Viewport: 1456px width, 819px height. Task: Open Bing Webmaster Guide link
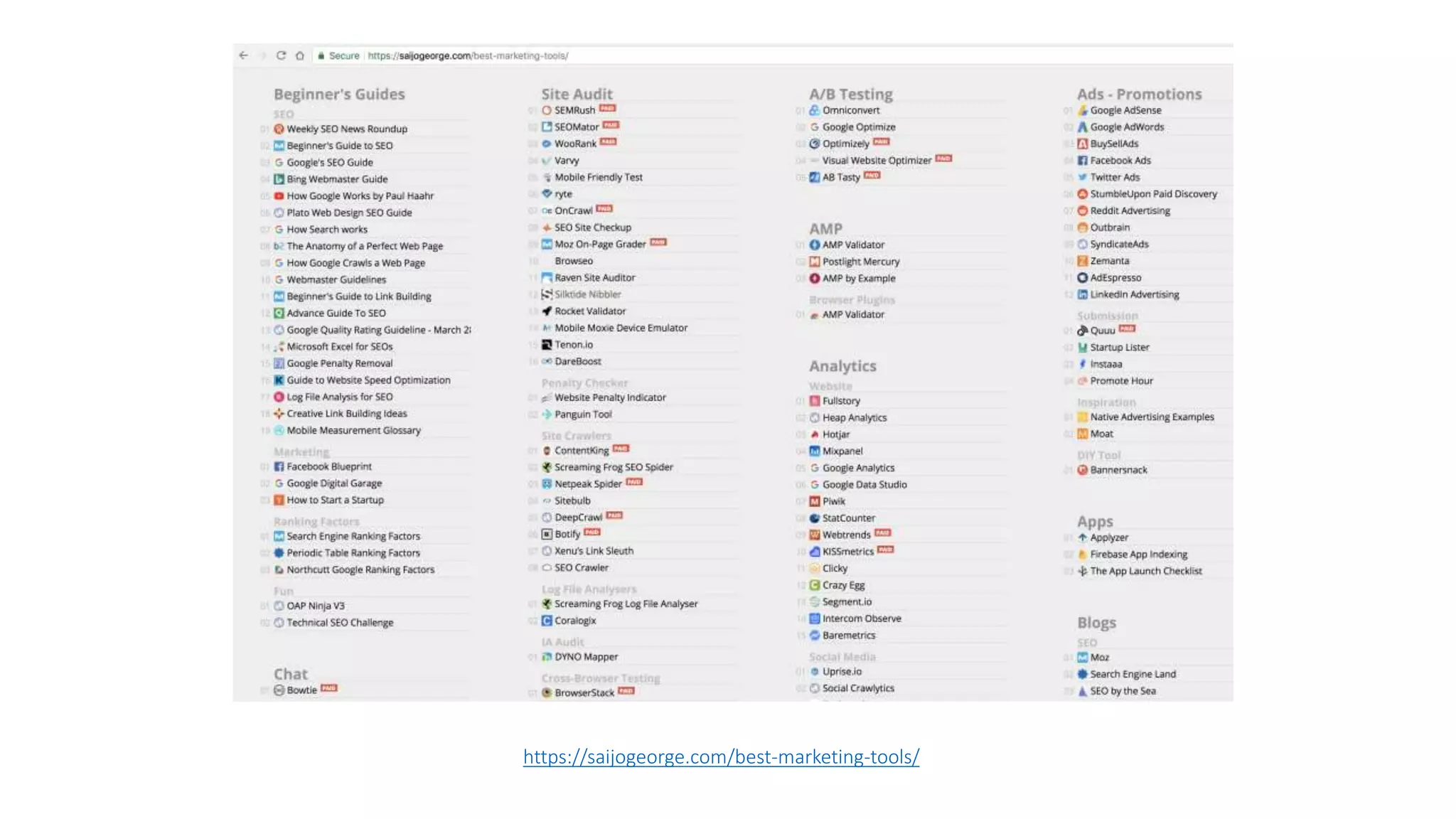click(x=337, y=179)
